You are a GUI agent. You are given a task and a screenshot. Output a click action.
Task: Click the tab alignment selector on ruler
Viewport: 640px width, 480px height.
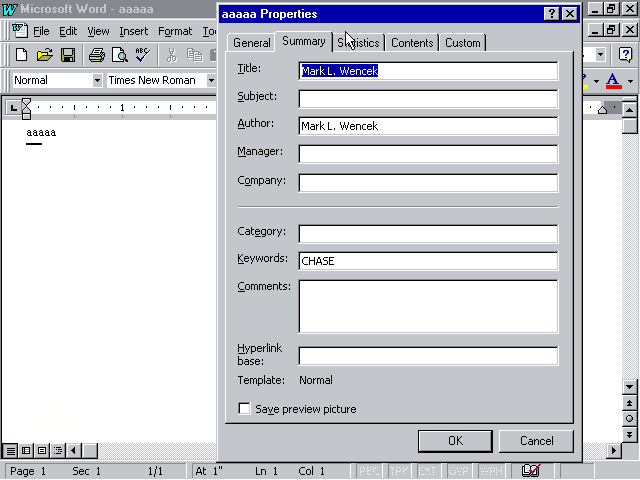(13, 108)
